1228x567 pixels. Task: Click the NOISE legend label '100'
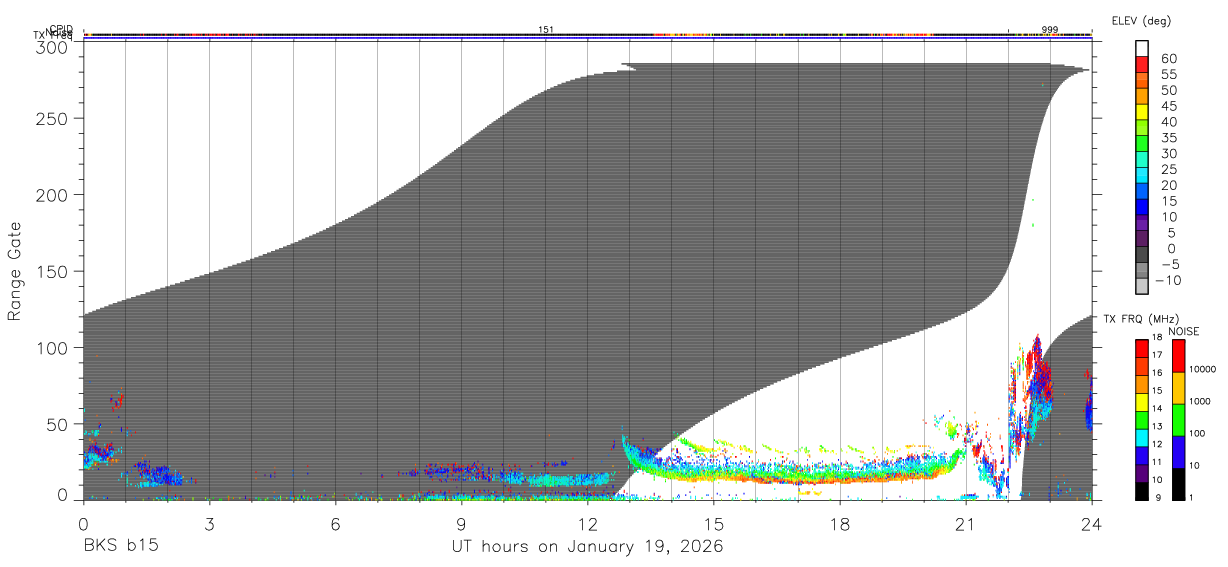[x=1197, y=433]
